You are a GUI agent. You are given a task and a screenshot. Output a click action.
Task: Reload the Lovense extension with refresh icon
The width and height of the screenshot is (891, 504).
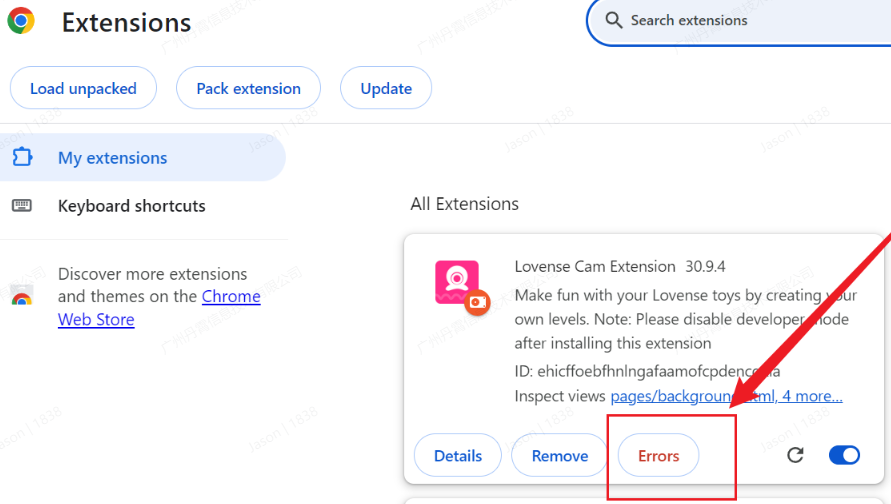pyautogui.click(x=795, y=455)
